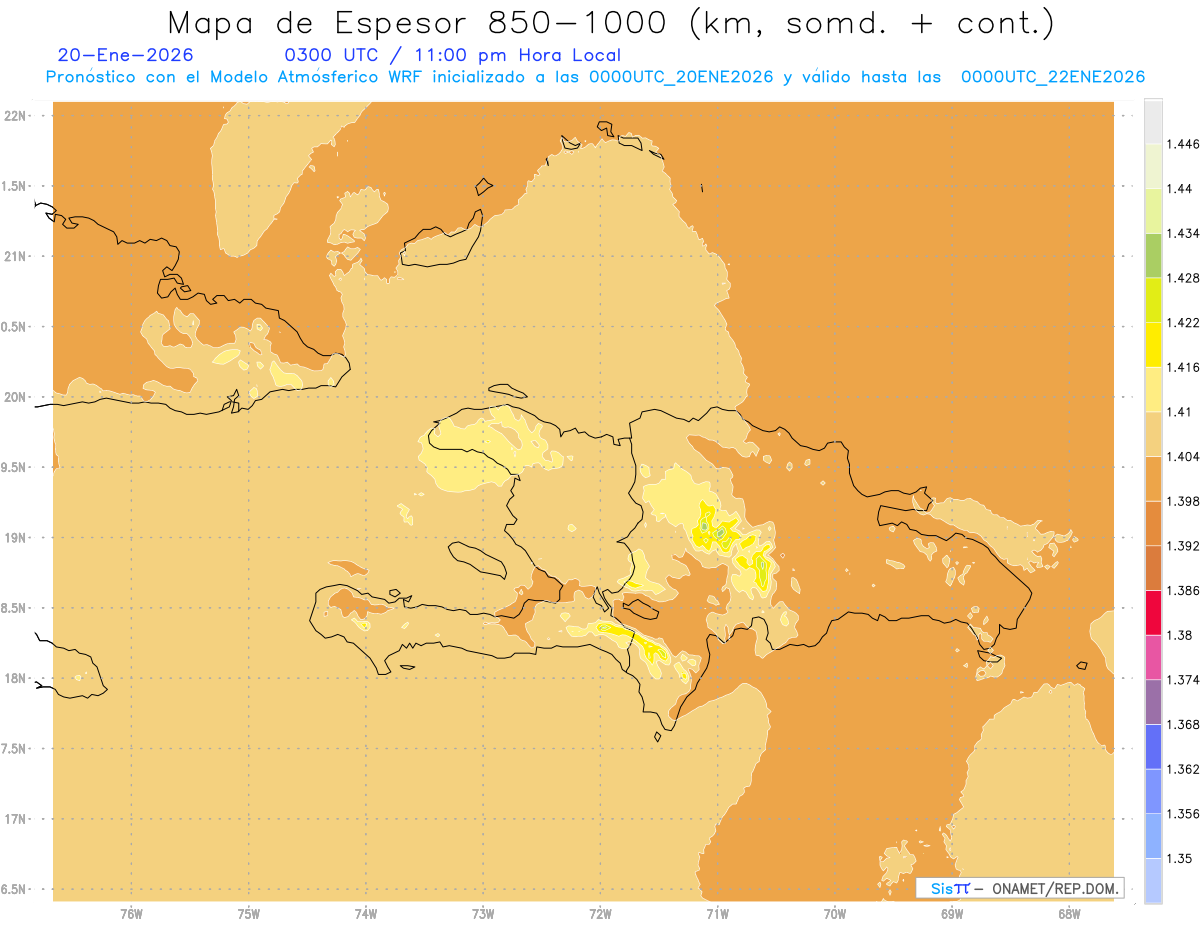Select the '1.38' colorbar value

(x=1180, y=636)
